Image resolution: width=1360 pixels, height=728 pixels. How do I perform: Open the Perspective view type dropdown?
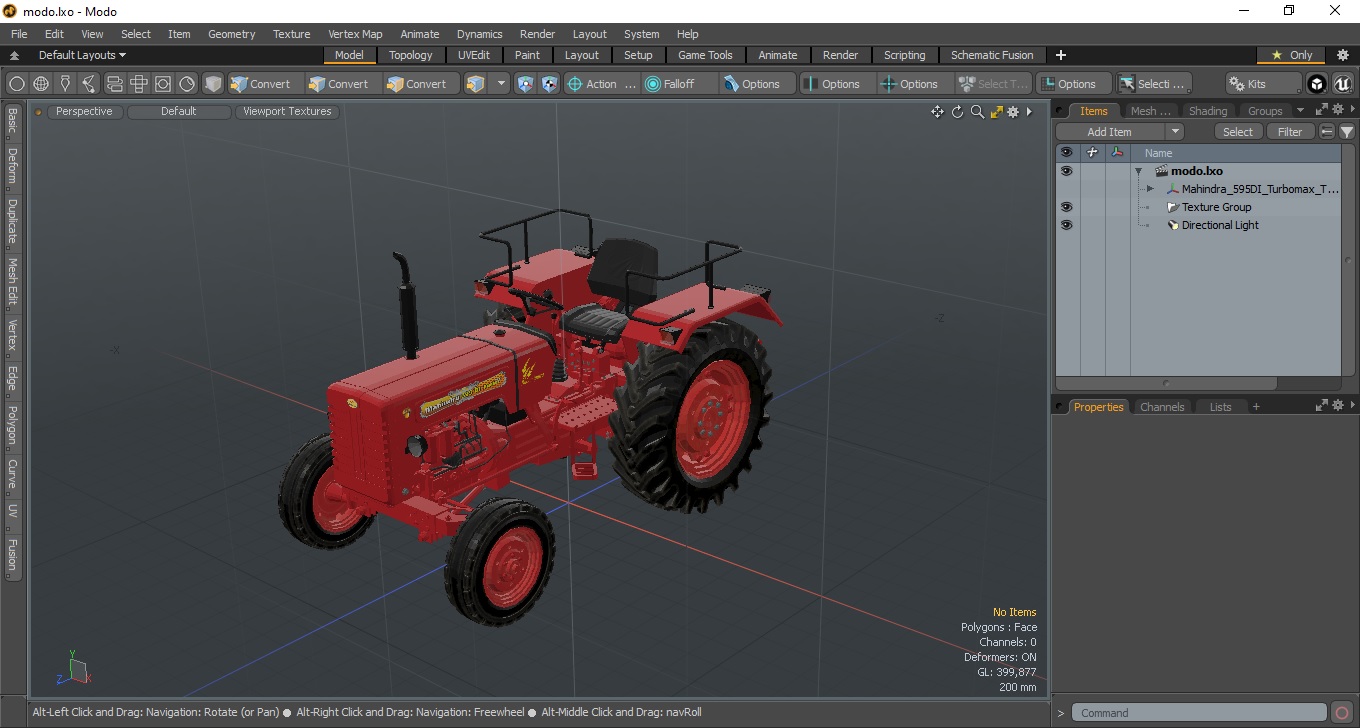pyautogui.click(x=84, y=112)
